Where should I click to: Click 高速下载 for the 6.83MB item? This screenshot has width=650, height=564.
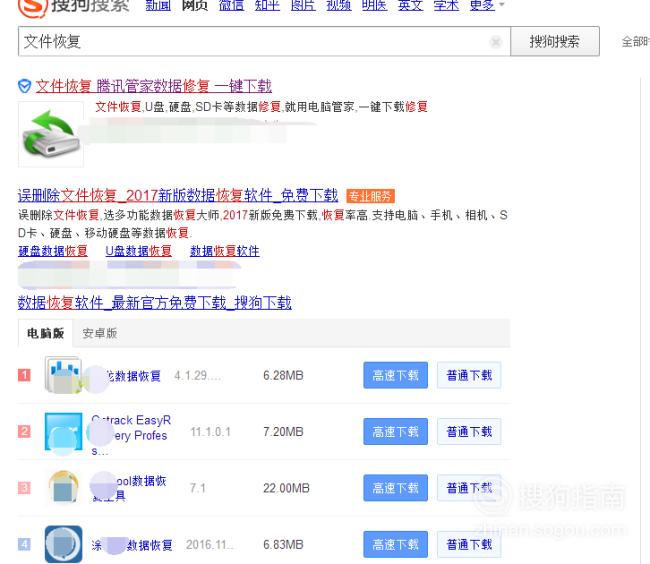[x=395, y=544]
